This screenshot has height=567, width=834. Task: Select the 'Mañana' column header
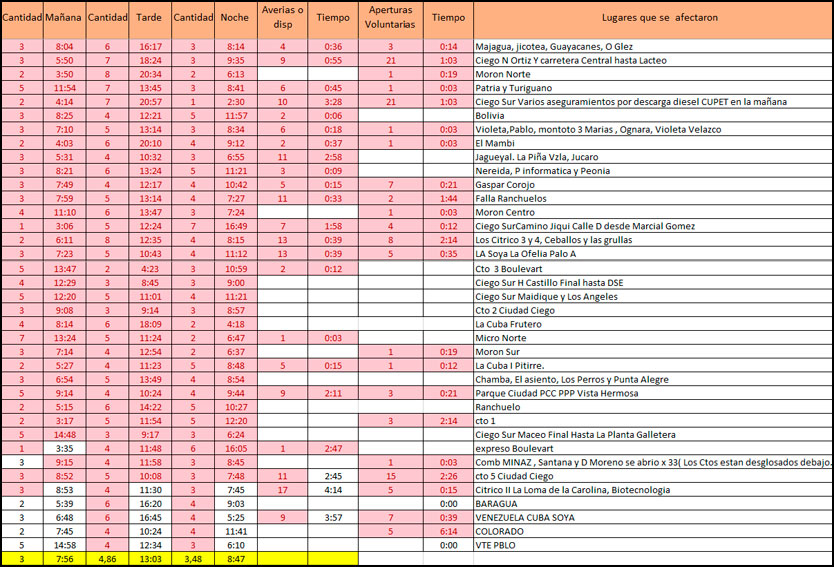pyautogui.click(x=64, y=20)
